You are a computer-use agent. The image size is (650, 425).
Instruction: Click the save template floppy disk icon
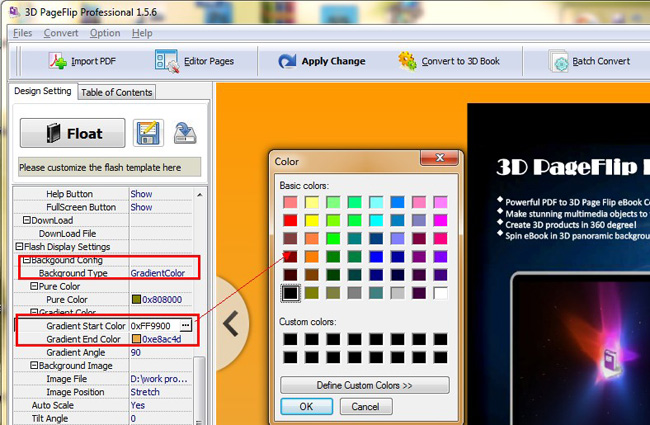148,133
